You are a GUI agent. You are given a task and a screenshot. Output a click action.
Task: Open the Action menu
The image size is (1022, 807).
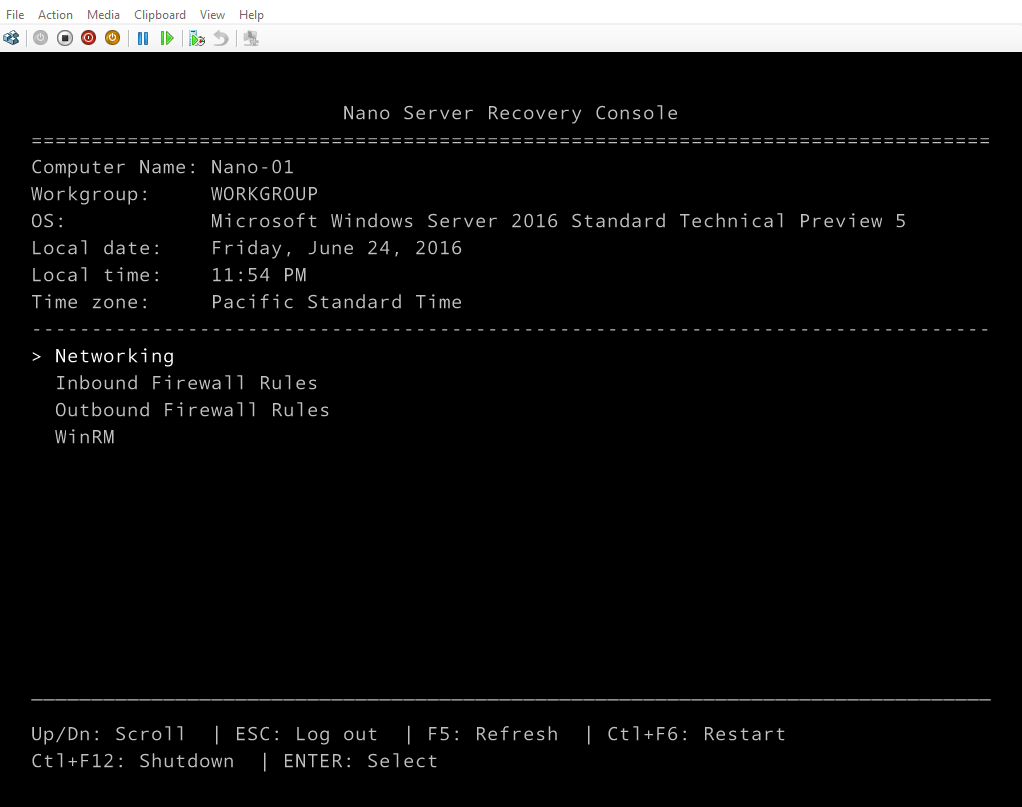click(55, 14)
